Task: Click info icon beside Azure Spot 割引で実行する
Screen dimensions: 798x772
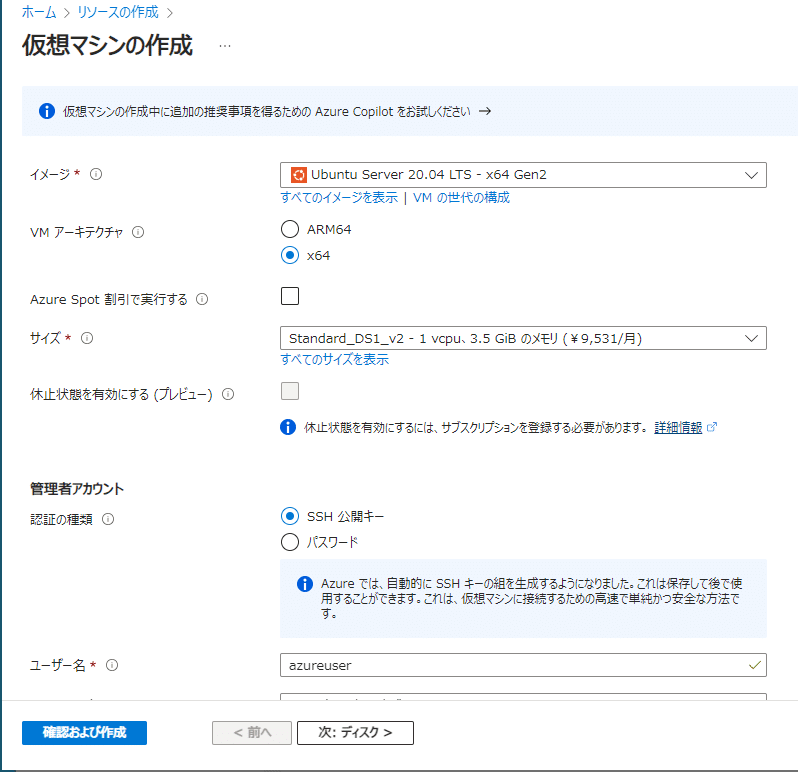Action: tap(202, 299)
